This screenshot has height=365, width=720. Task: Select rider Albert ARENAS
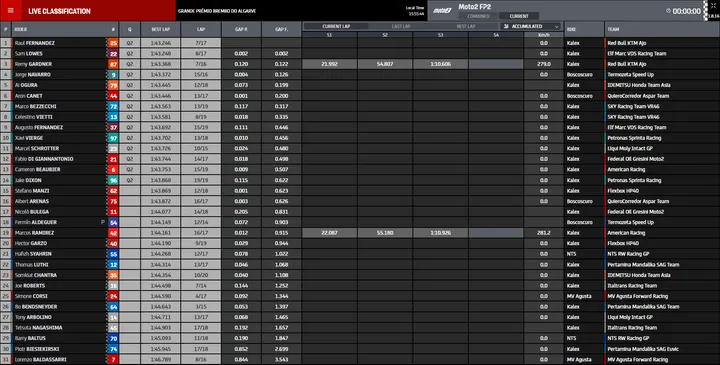coord(32,201)
